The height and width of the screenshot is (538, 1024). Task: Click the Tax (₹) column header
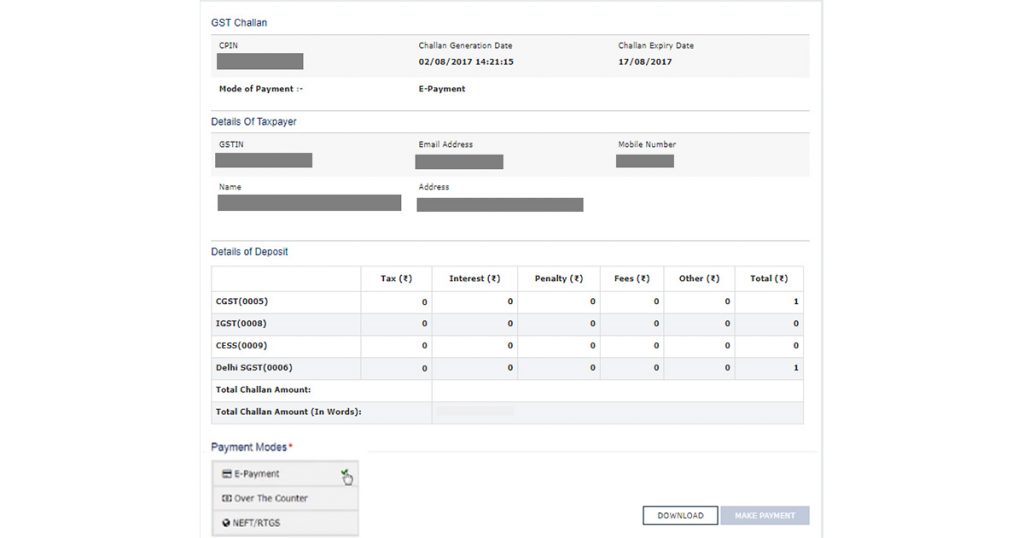[x=396, y=278]
